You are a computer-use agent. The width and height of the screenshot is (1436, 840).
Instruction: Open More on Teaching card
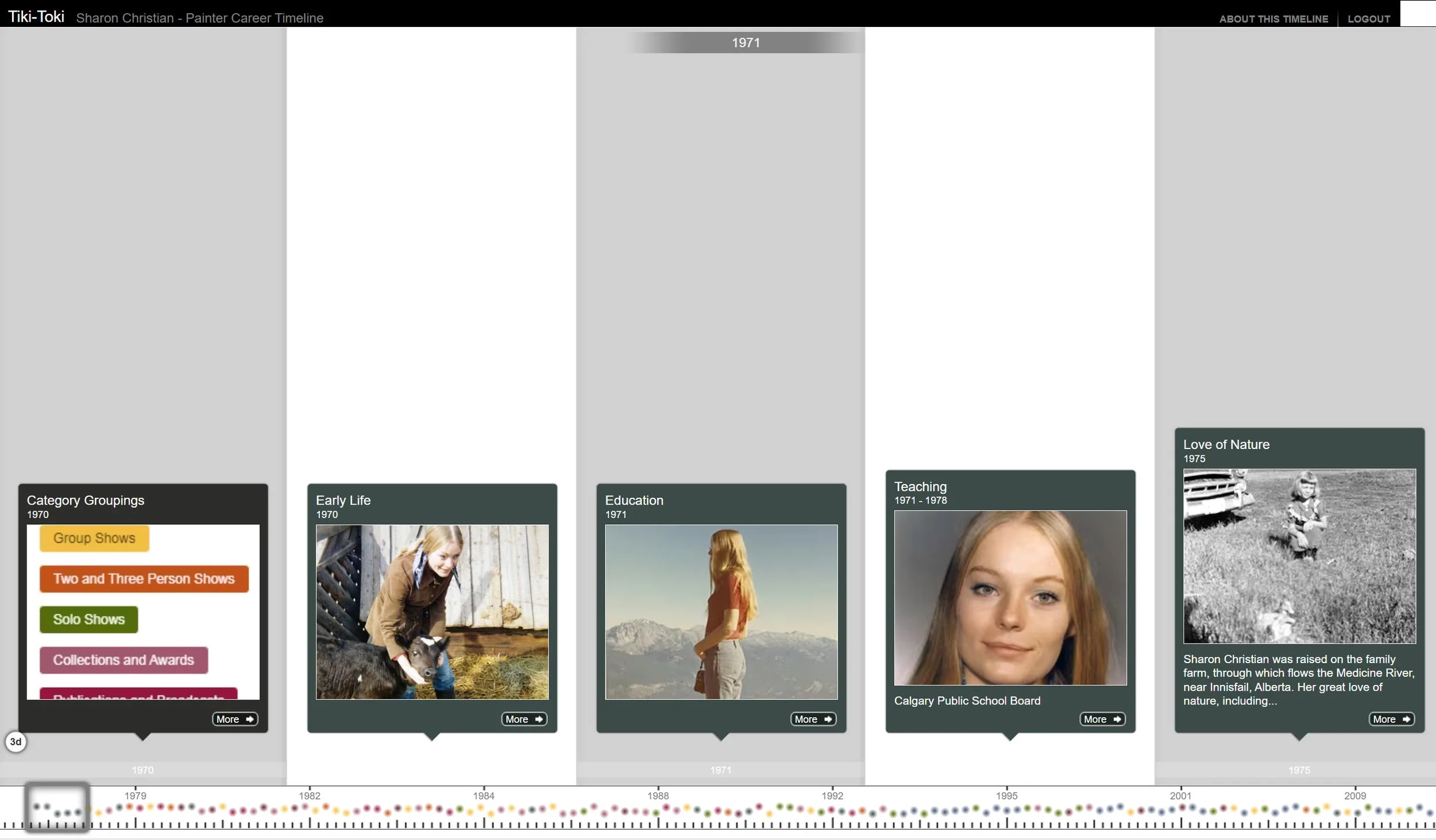[x=1102, y=719]
